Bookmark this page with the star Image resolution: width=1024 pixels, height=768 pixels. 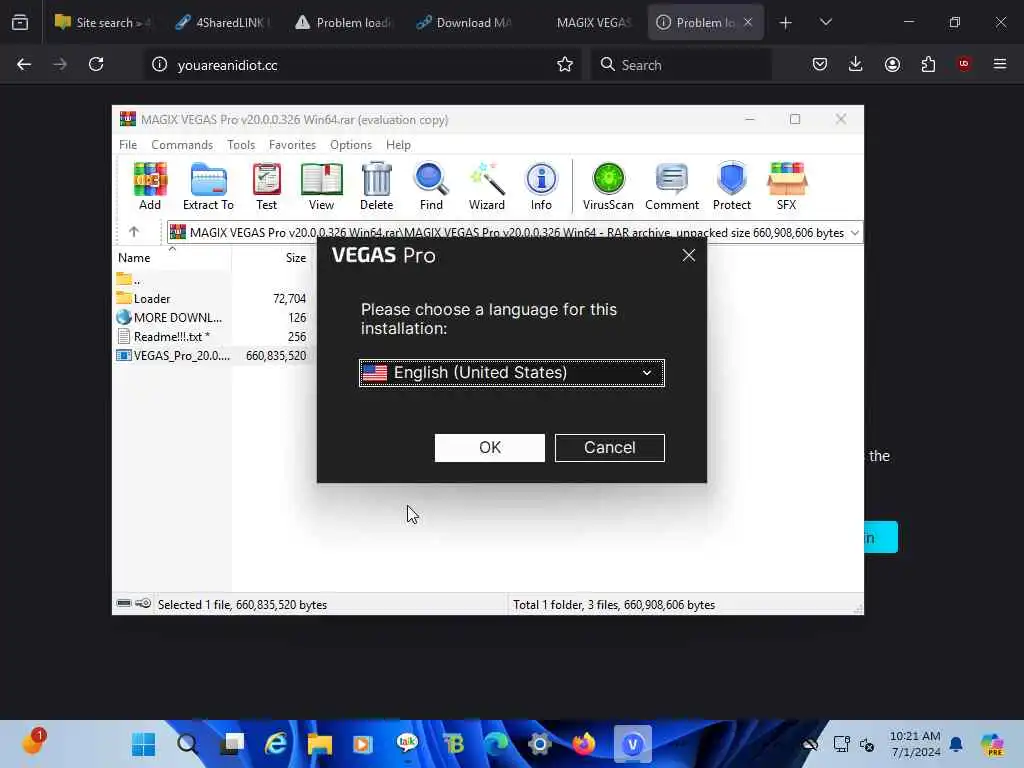click(565, 64)
